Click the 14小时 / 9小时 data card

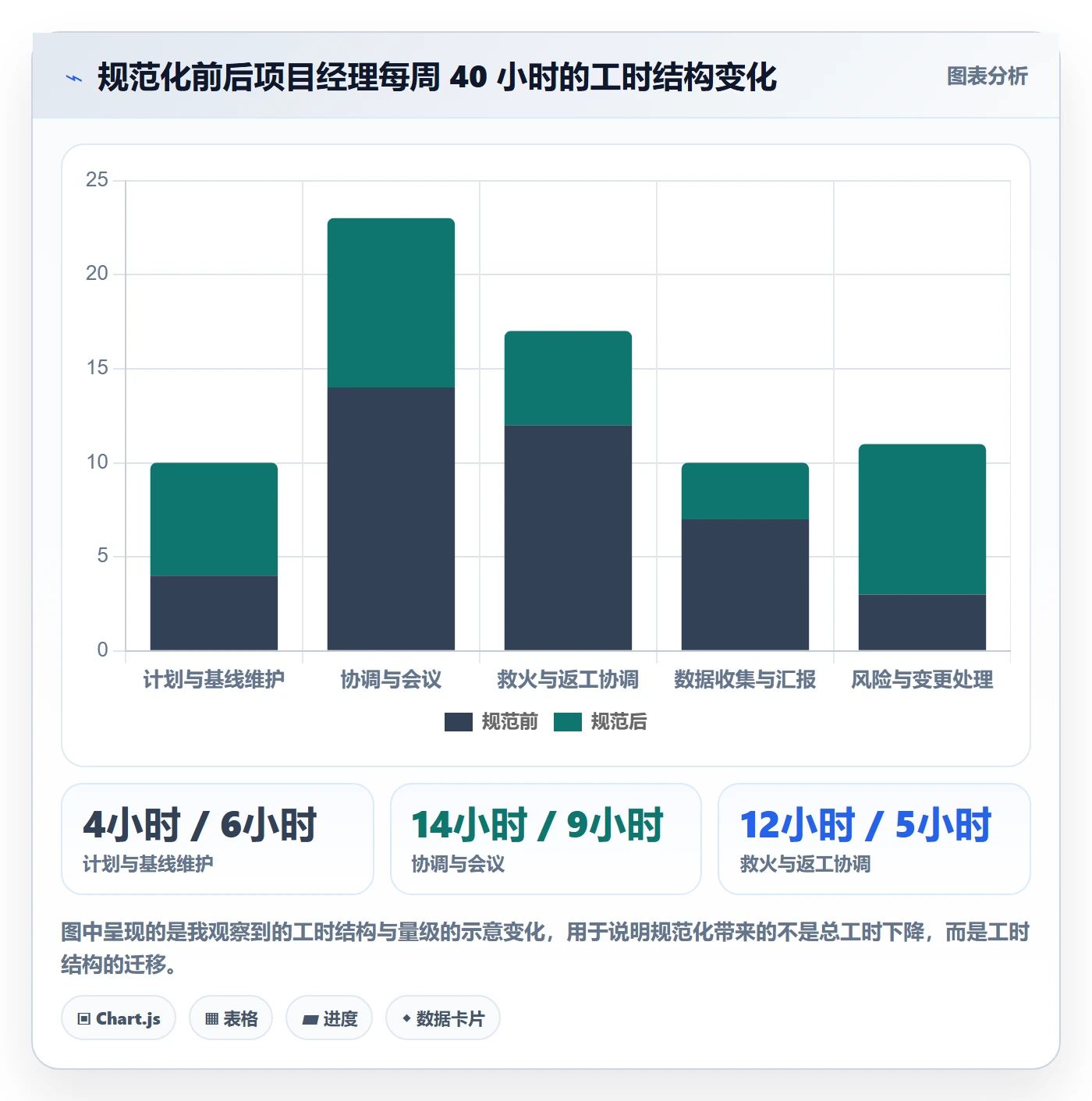[x=546, y=839]
